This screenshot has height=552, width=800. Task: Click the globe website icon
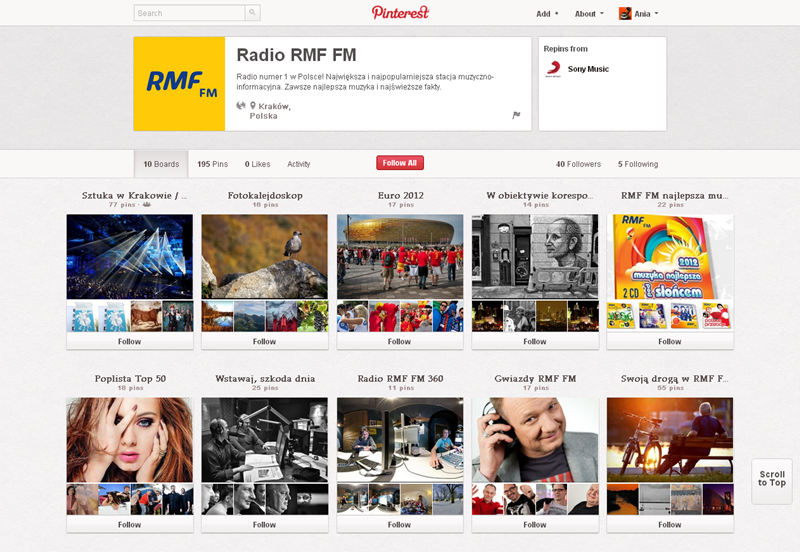pos(241,105)
